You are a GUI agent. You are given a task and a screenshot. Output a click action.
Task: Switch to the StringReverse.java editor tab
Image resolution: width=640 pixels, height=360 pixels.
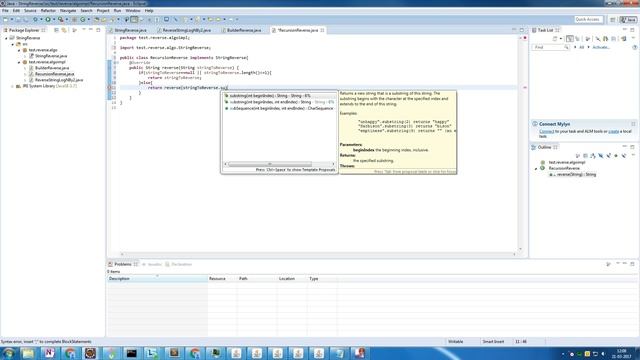130,30
